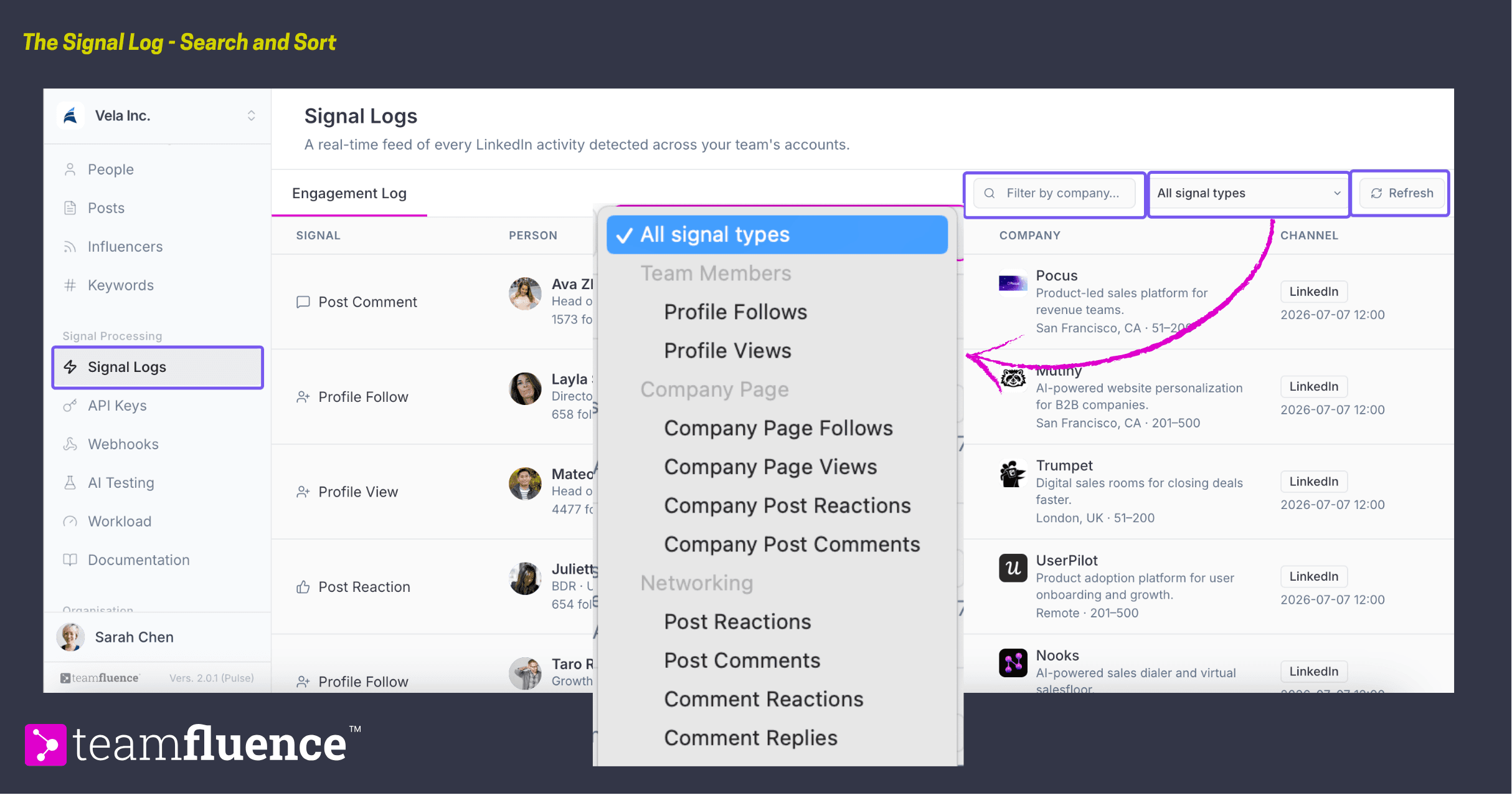Image resolution: width=1512 pixels, height=795 pixels.
Task: Select Company Page Views option
Action: pos(770,467)
